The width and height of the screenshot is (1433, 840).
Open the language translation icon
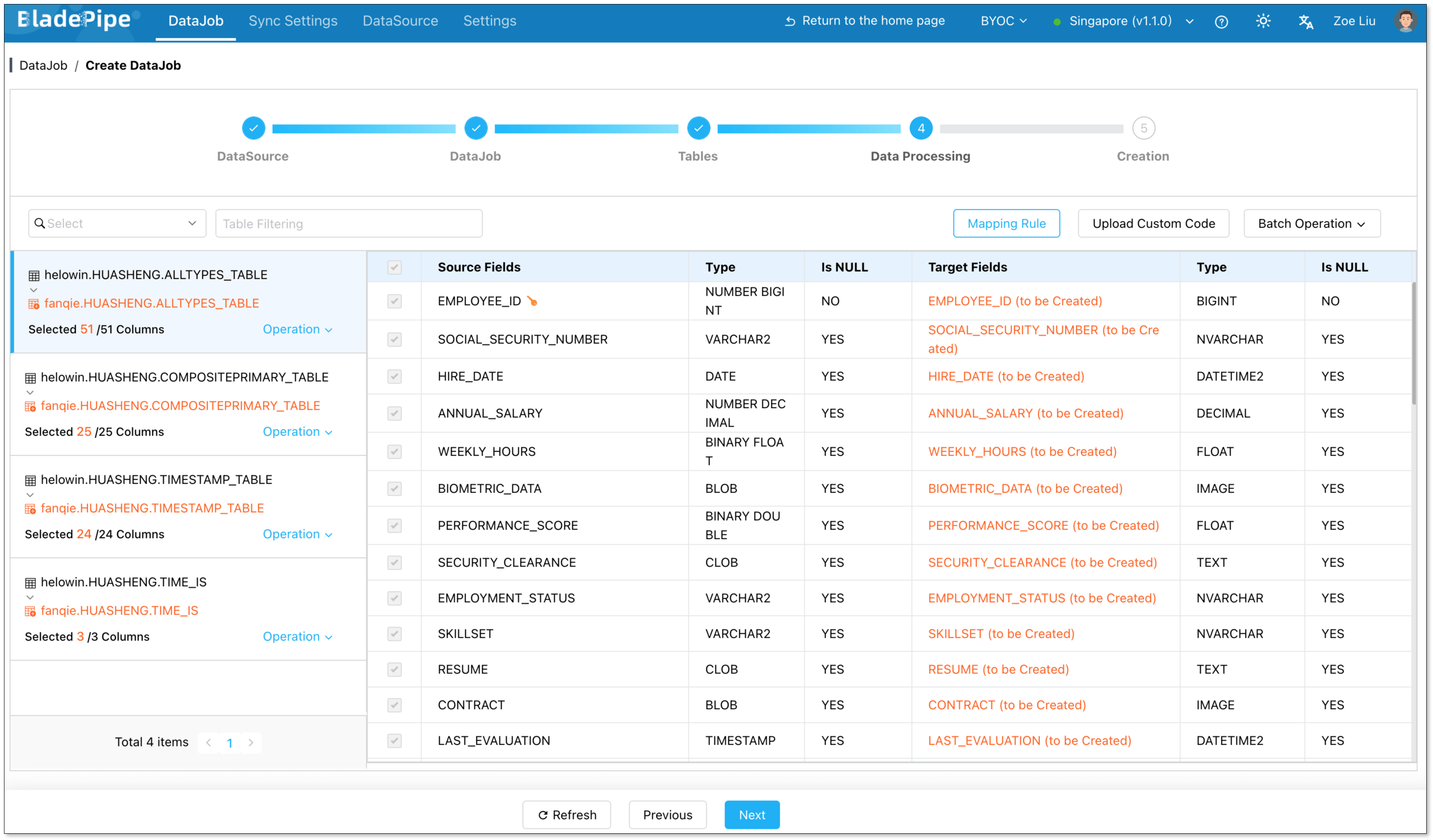[1306, 21]
